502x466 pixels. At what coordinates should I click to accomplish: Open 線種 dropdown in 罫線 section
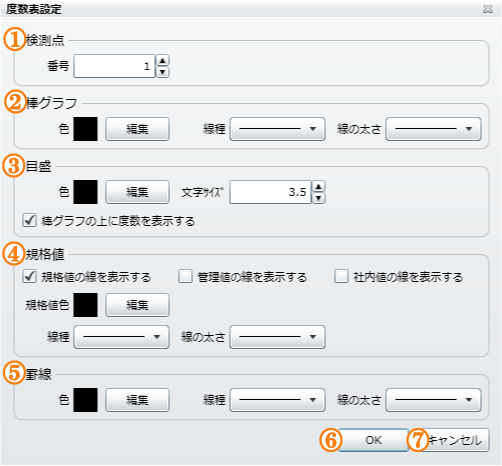coord(277,400)
